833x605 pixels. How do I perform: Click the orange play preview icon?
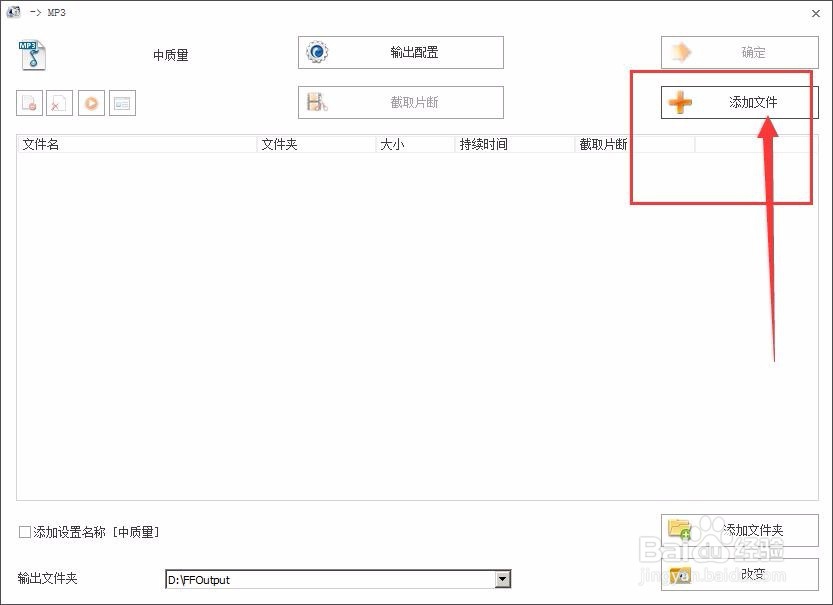click(91, 103)
